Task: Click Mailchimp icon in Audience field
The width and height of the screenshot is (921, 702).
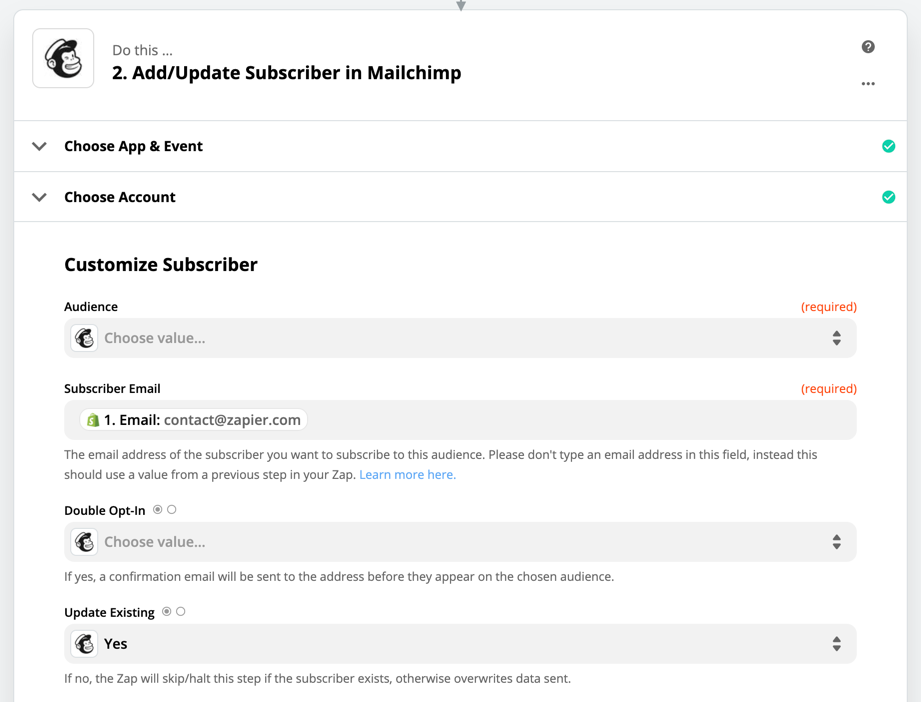Action: tap(85, 338)
